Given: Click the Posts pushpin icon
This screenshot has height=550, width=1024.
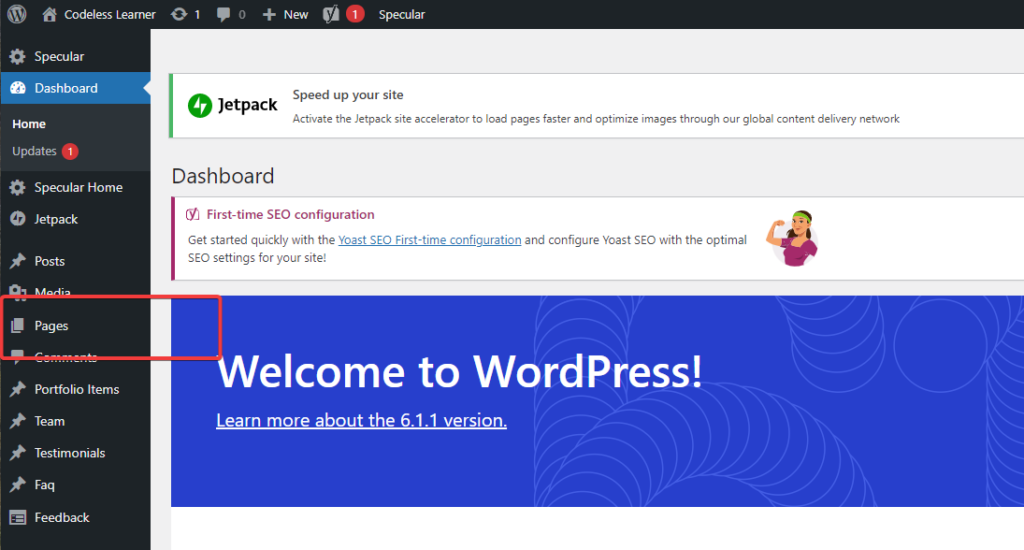Looking at the screenshot, I should (x=18, y=261).
